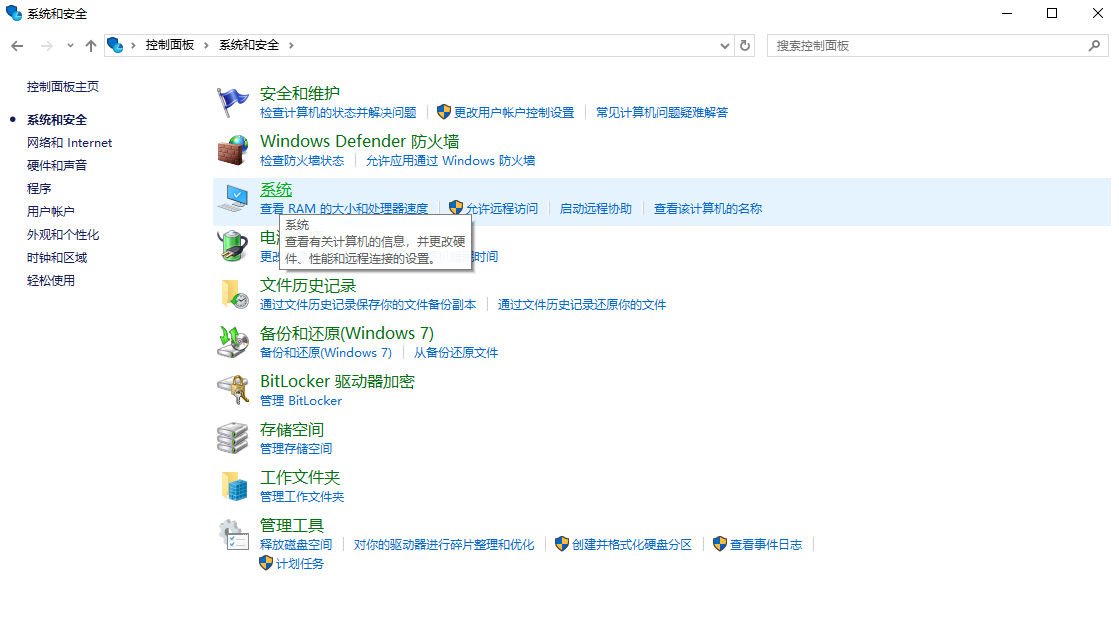Click the Backup and Restore (Windows 7) icon

coord(232,342)
